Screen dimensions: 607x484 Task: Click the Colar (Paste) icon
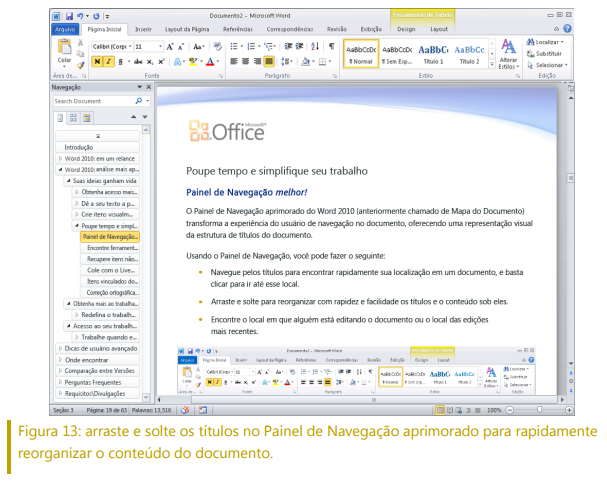[x=65, y=51]
